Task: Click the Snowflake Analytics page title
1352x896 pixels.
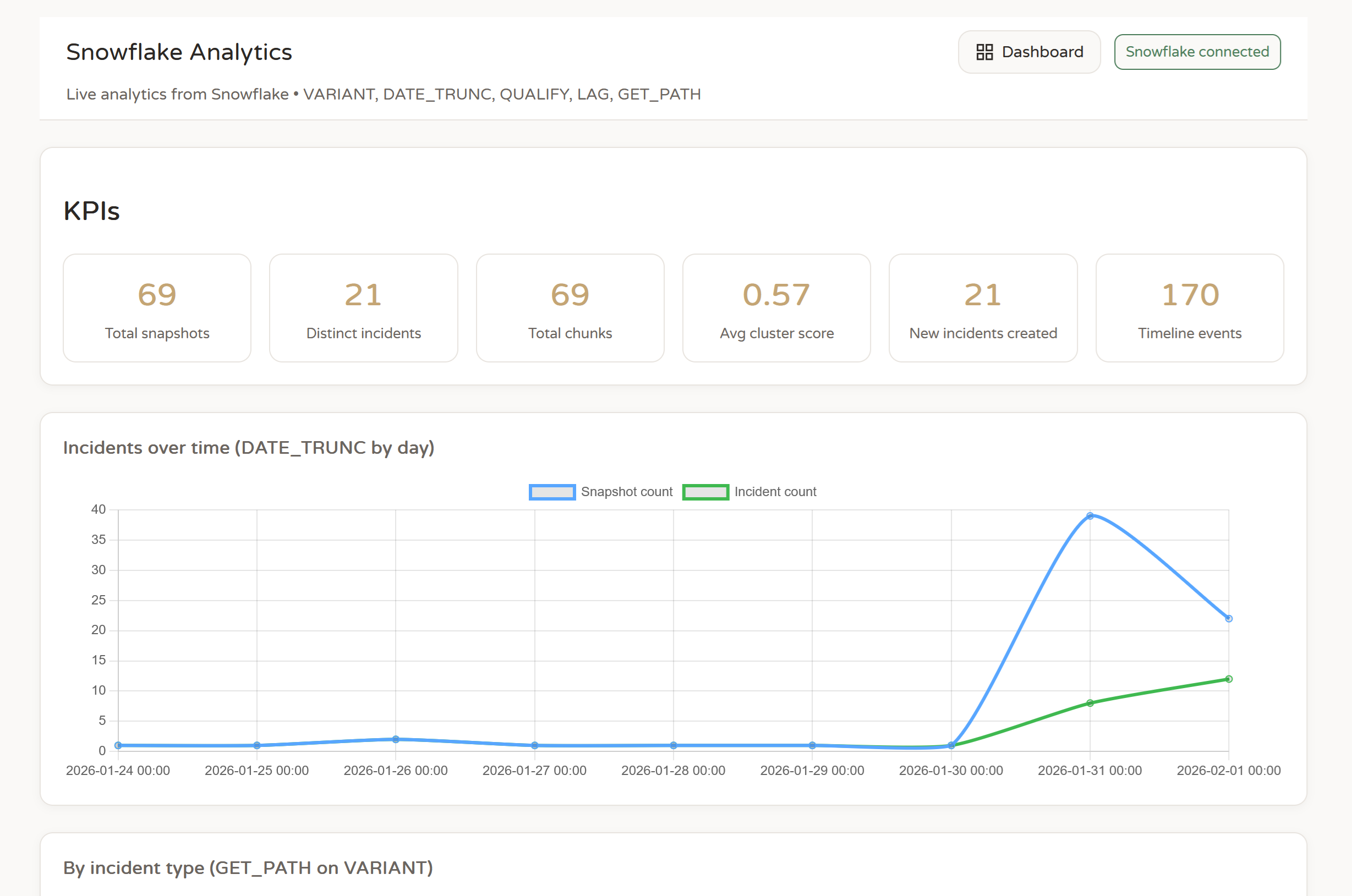Action: pyautogui.click(x=179, y=52)
